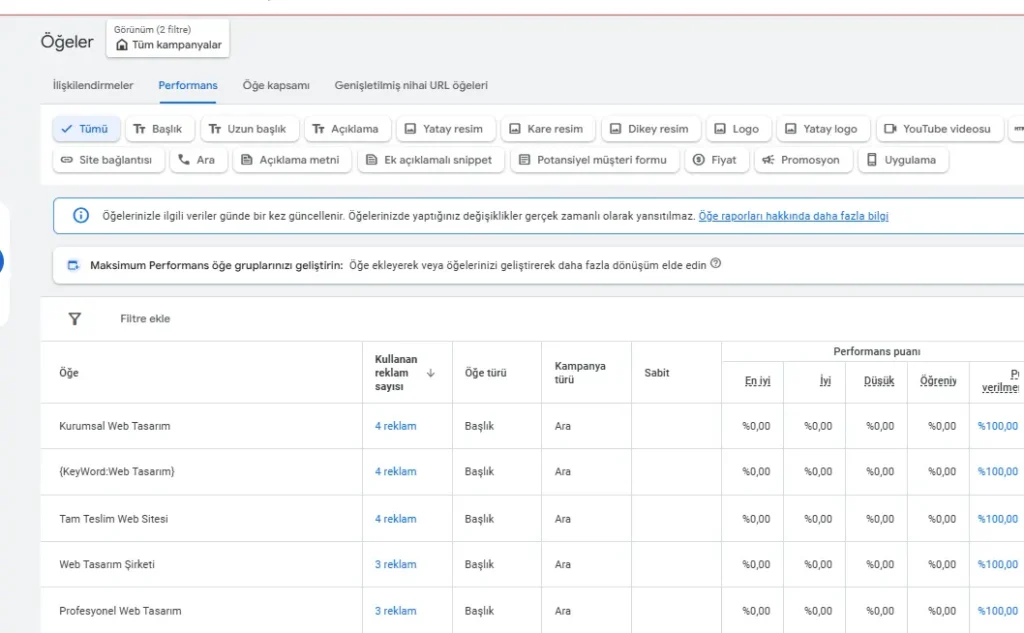The width and height of the screenshot is (1024, 633).
Task: Click the info icon in the notice banner
Action: (81, 216)
